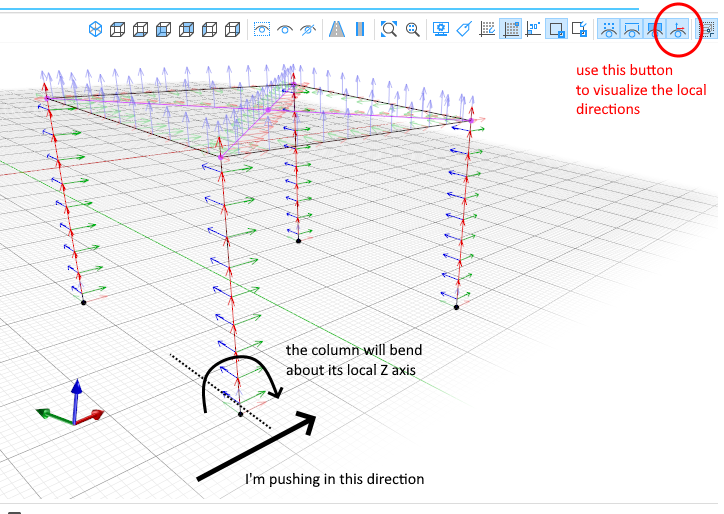
Task: Toggle the grid display button
Action: 511,30
